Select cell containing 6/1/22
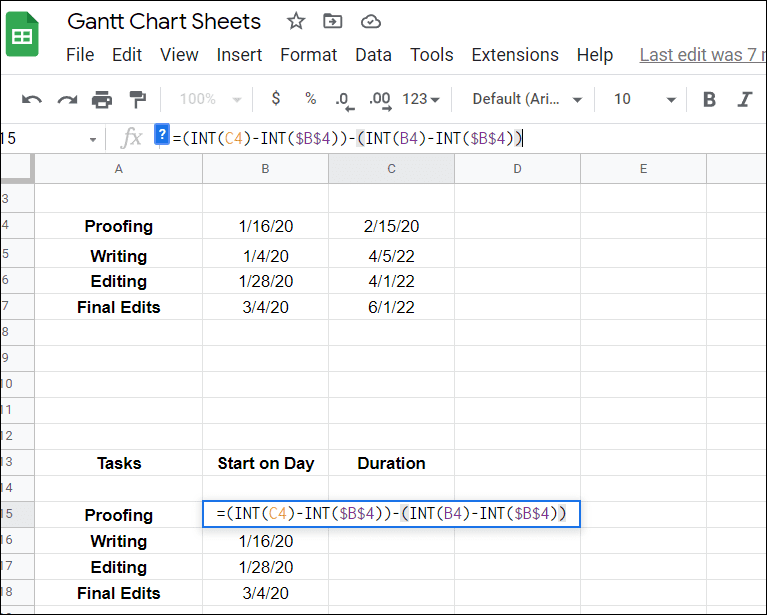This screenshot has height=615, width=767. click(391, 307)
